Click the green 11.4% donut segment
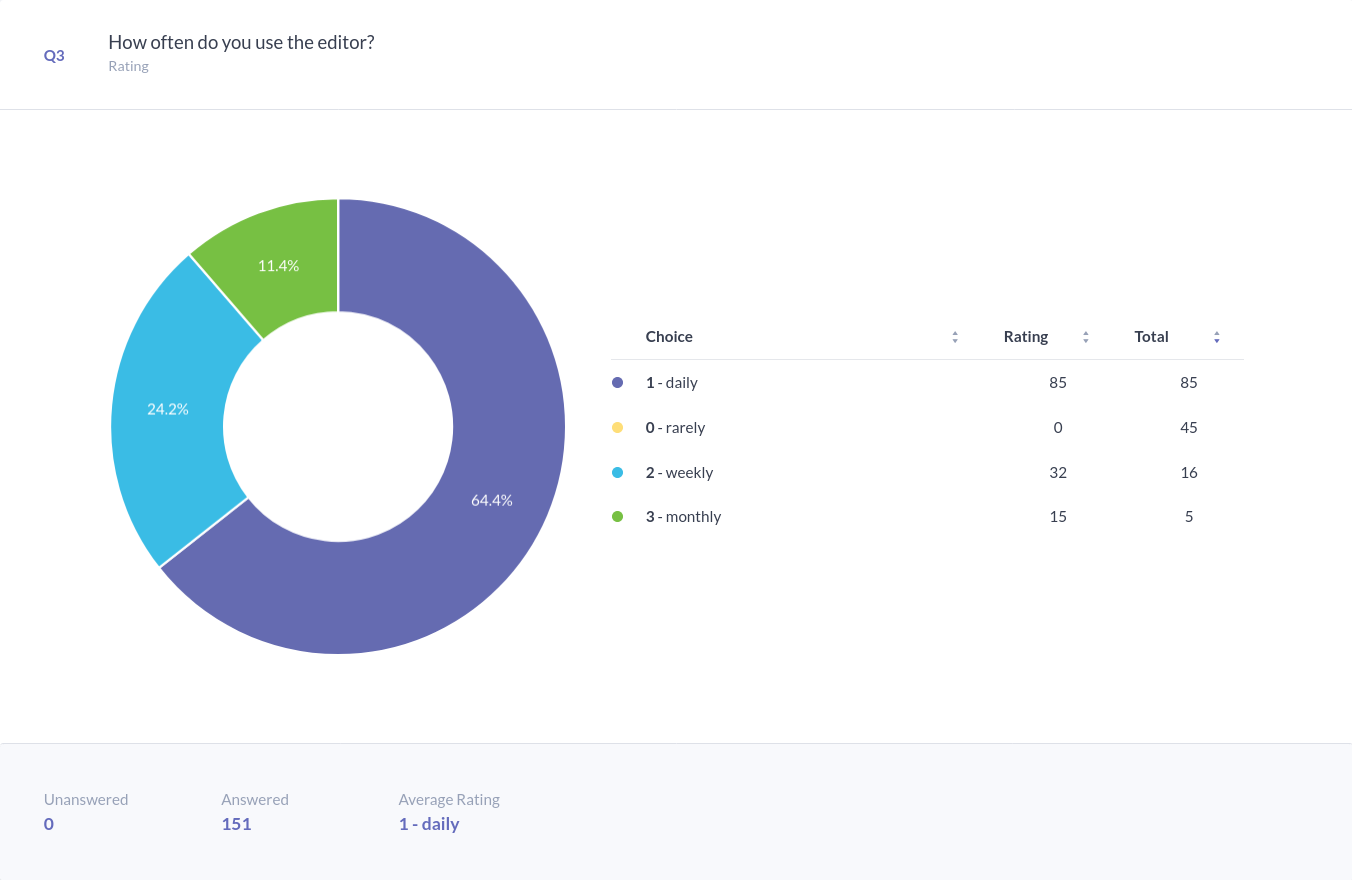Viewport: 1352px width, 880px height. click(278, 266)
